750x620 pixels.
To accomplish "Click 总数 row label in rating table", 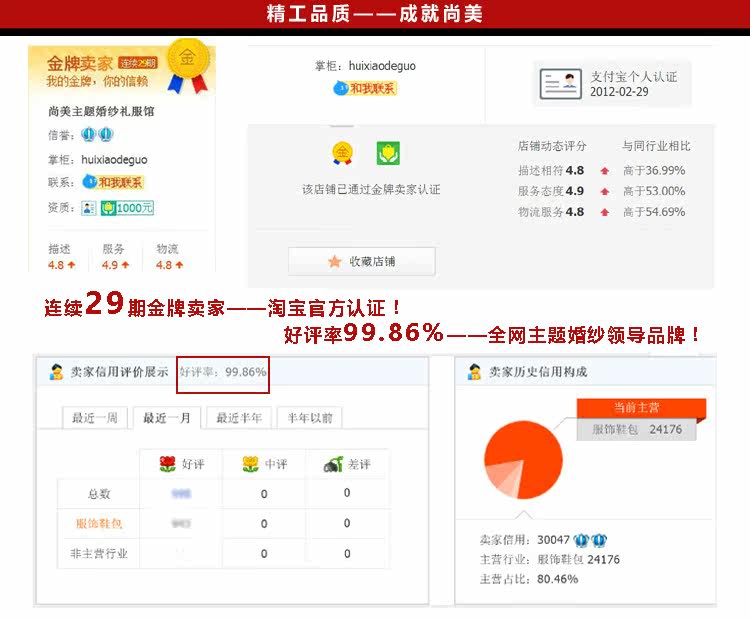I will tap(99, 494).
